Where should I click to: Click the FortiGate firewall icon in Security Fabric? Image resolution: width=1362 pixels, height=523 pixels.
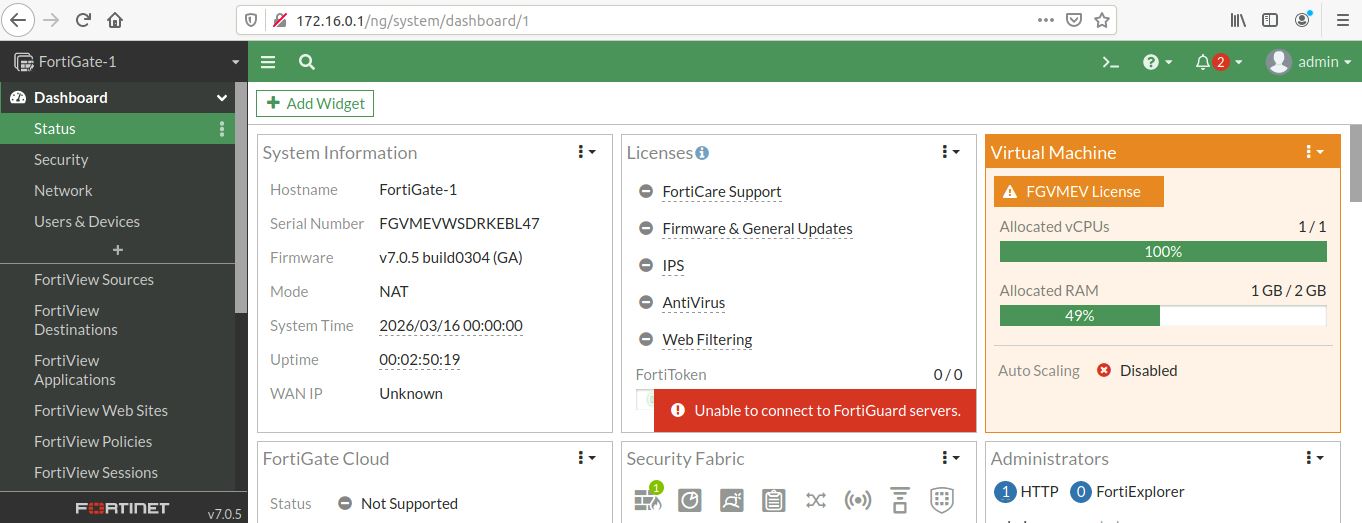(648, 499)
